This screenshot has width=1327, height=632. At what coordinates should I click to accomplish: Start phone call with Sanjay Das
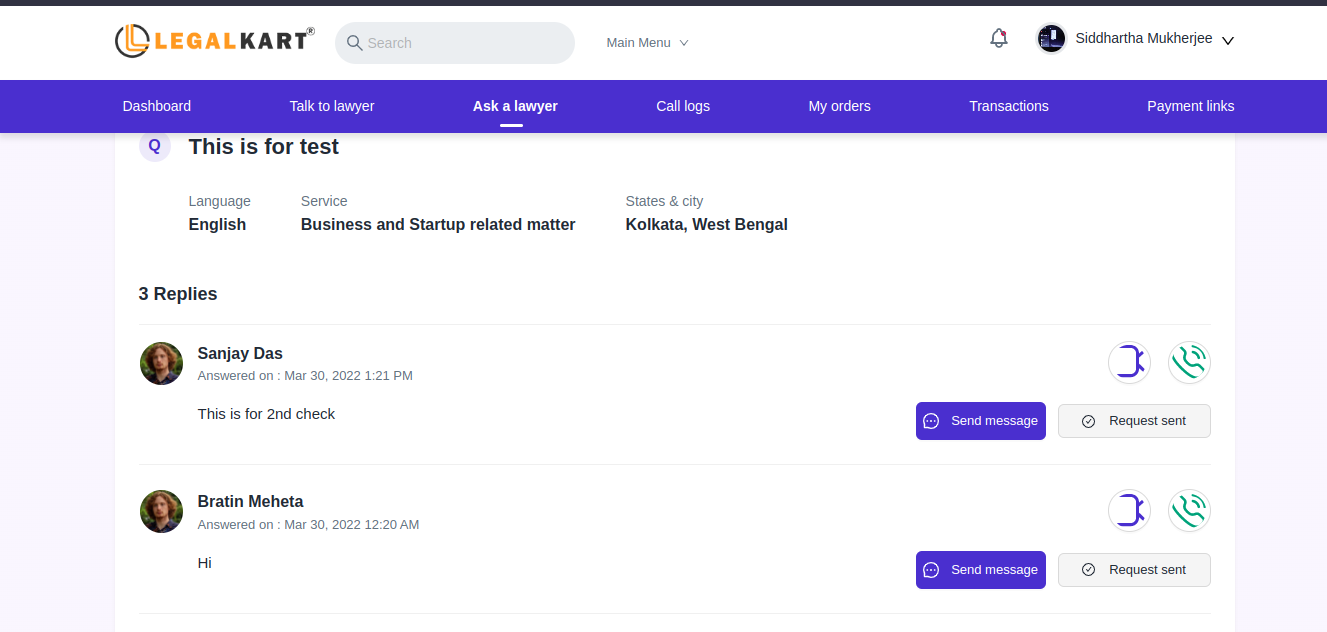tap(1189, 362)
